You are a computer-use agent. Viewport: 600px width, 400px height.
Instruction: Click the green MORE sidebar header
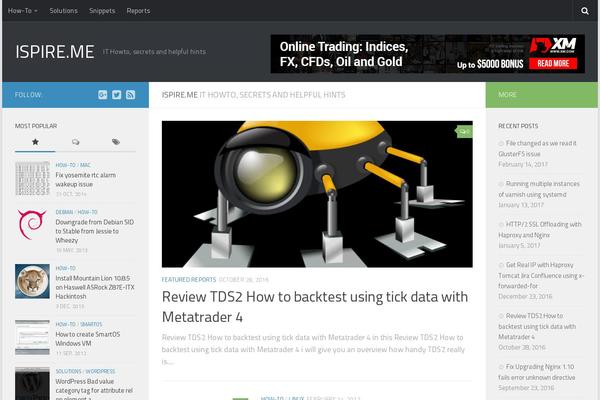541,95
